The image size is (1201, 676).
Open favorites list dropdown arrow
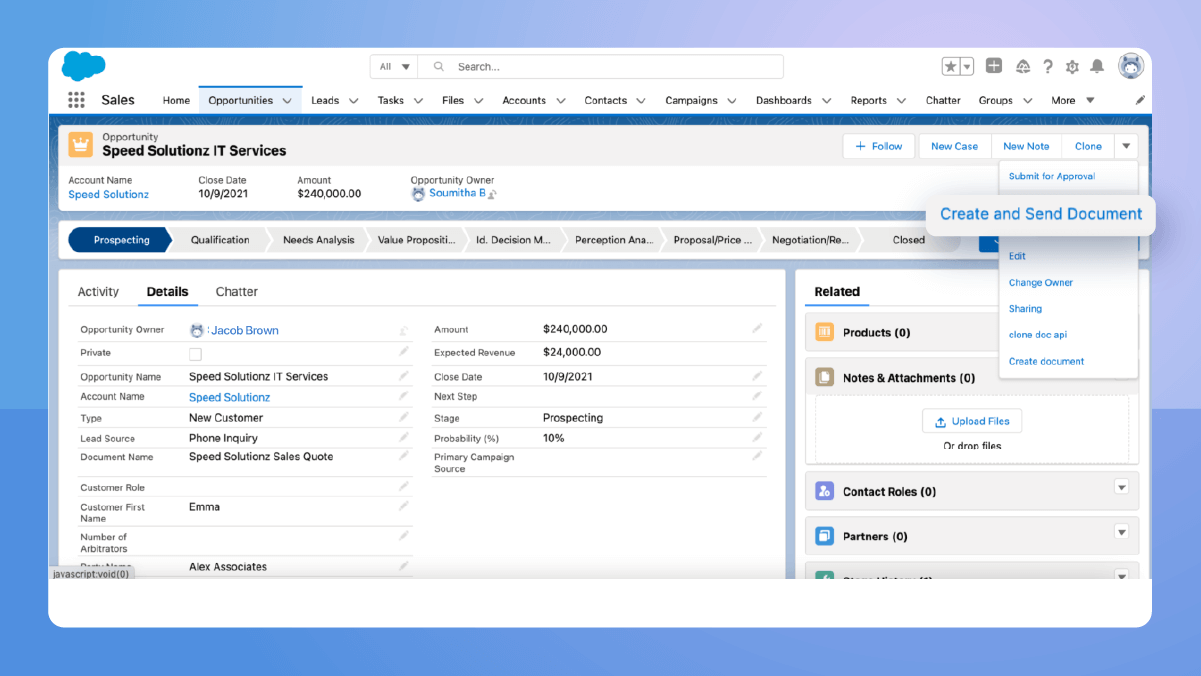coord(967,67)
